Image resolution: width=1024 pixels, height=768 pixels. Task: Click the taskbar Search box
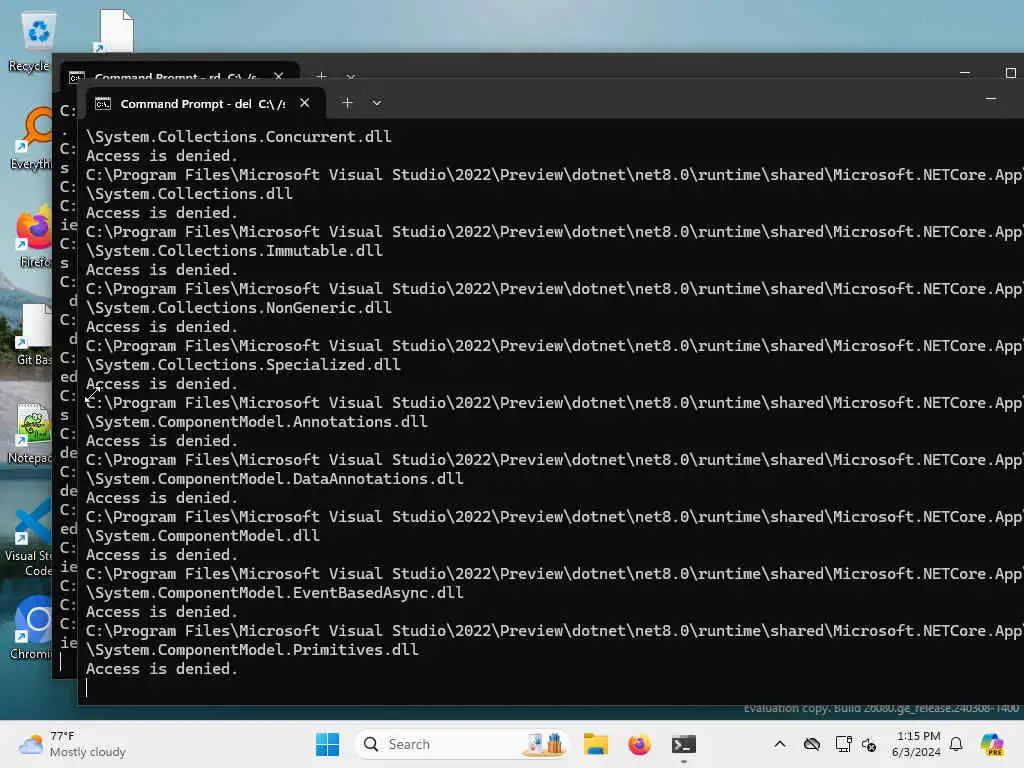[462, 744]
